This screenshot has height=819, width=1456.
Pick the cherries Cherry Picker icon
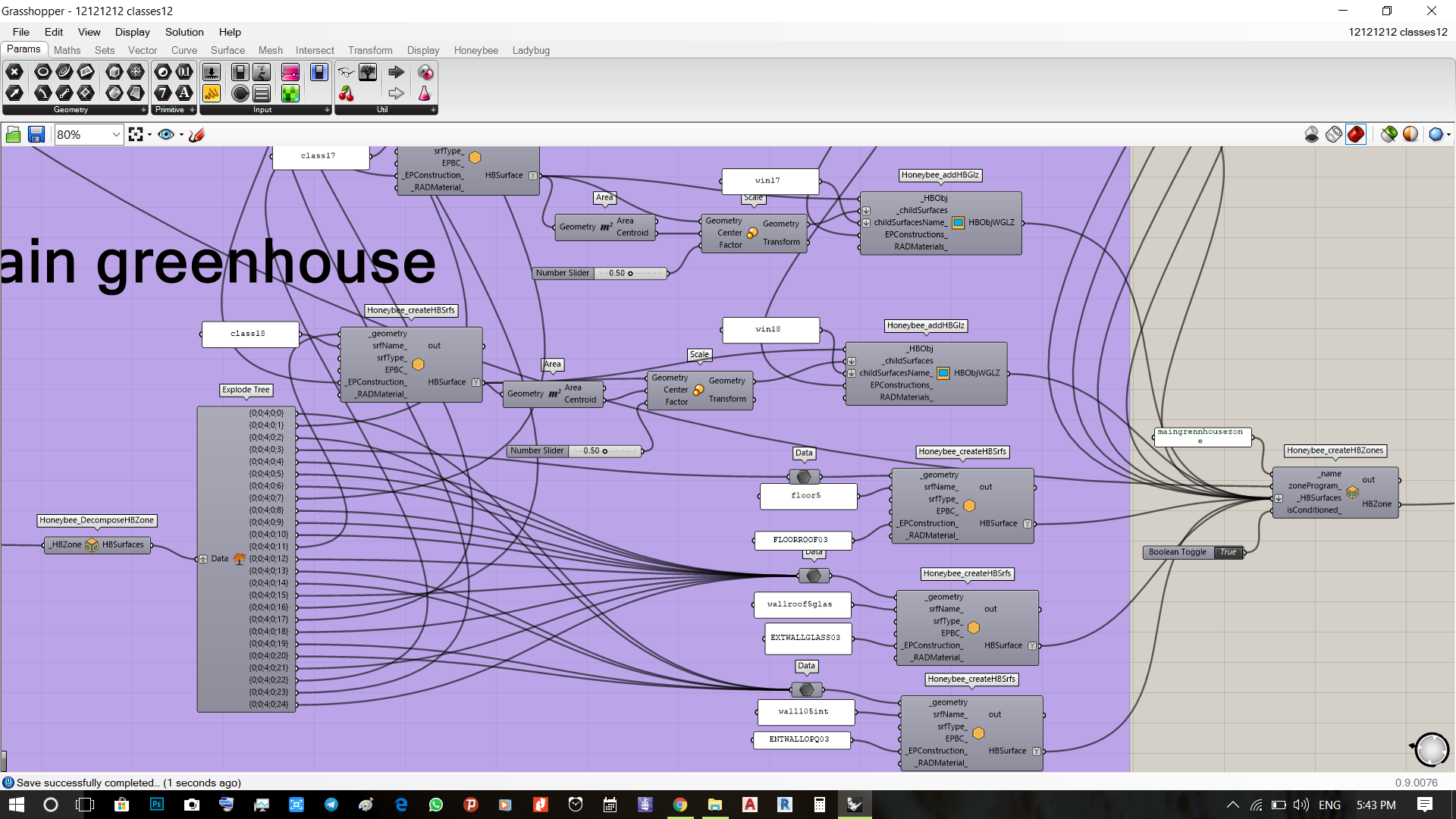(x=347, y=93)
